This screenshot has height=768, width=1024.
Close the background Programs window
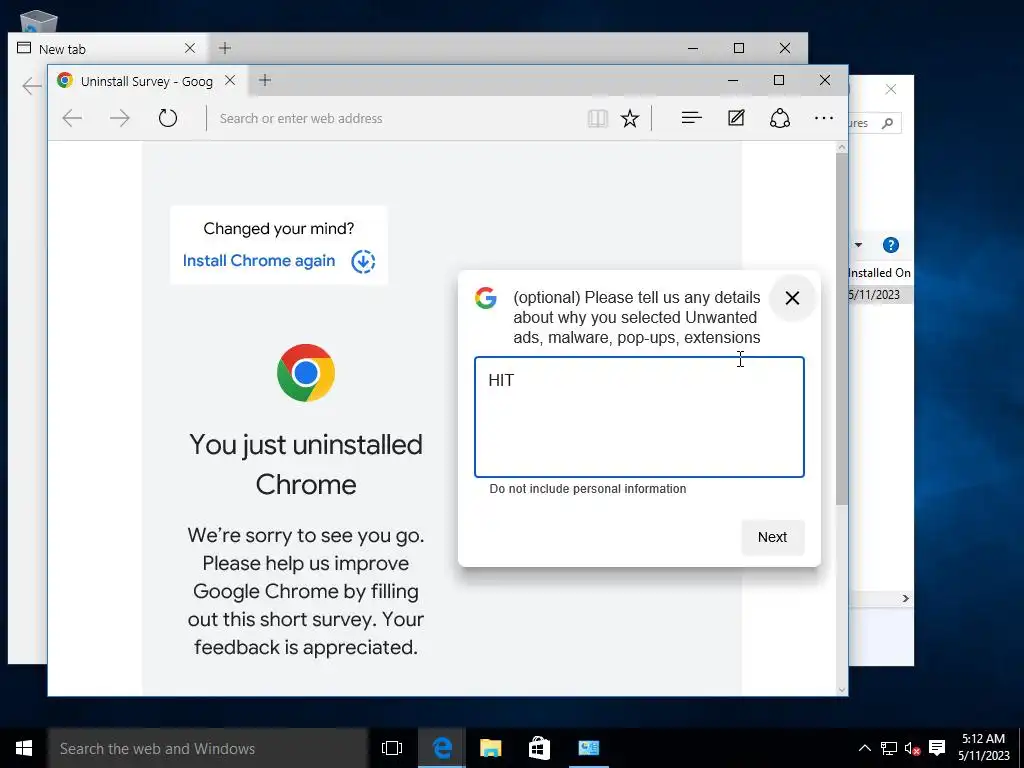point(891,89)
